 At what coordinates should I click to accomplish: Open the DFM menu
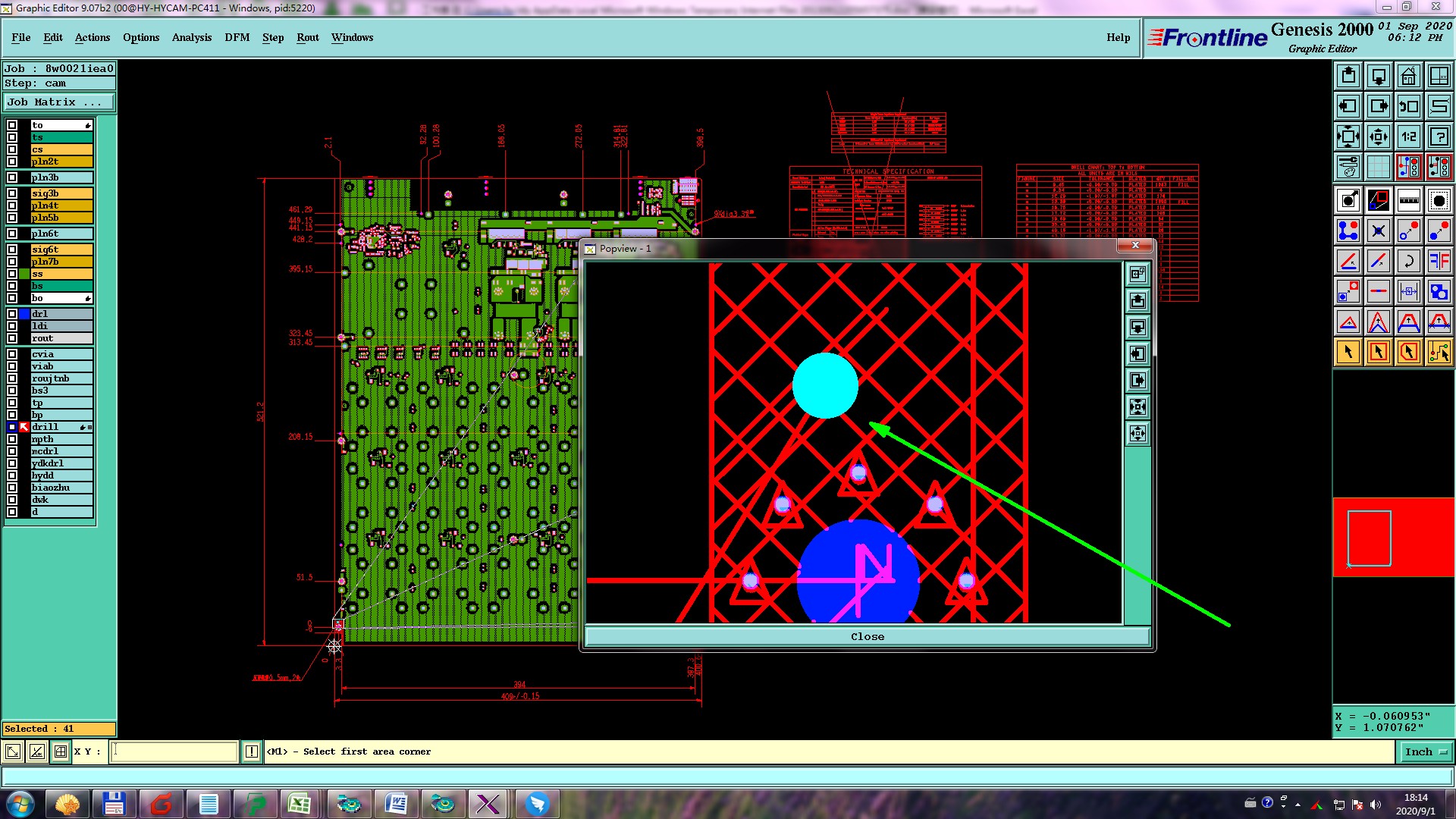tap(237, 37)
